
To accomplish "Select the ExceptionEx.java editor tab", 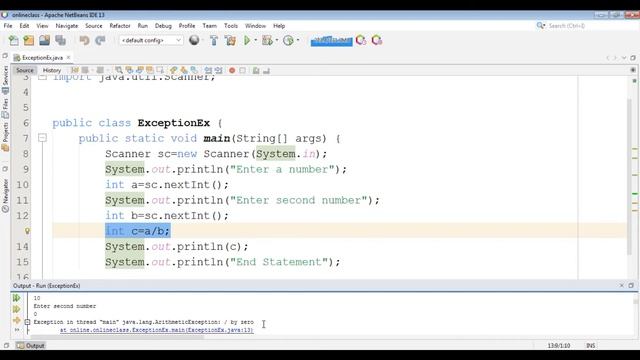I will point(42,58).
